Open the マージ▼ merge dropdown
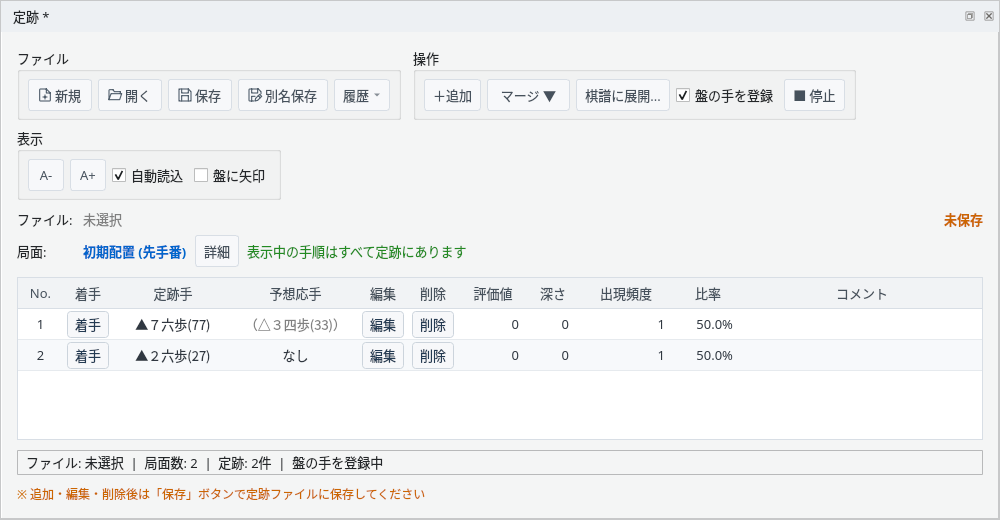 pyautogui.click(x=528, y=95)
